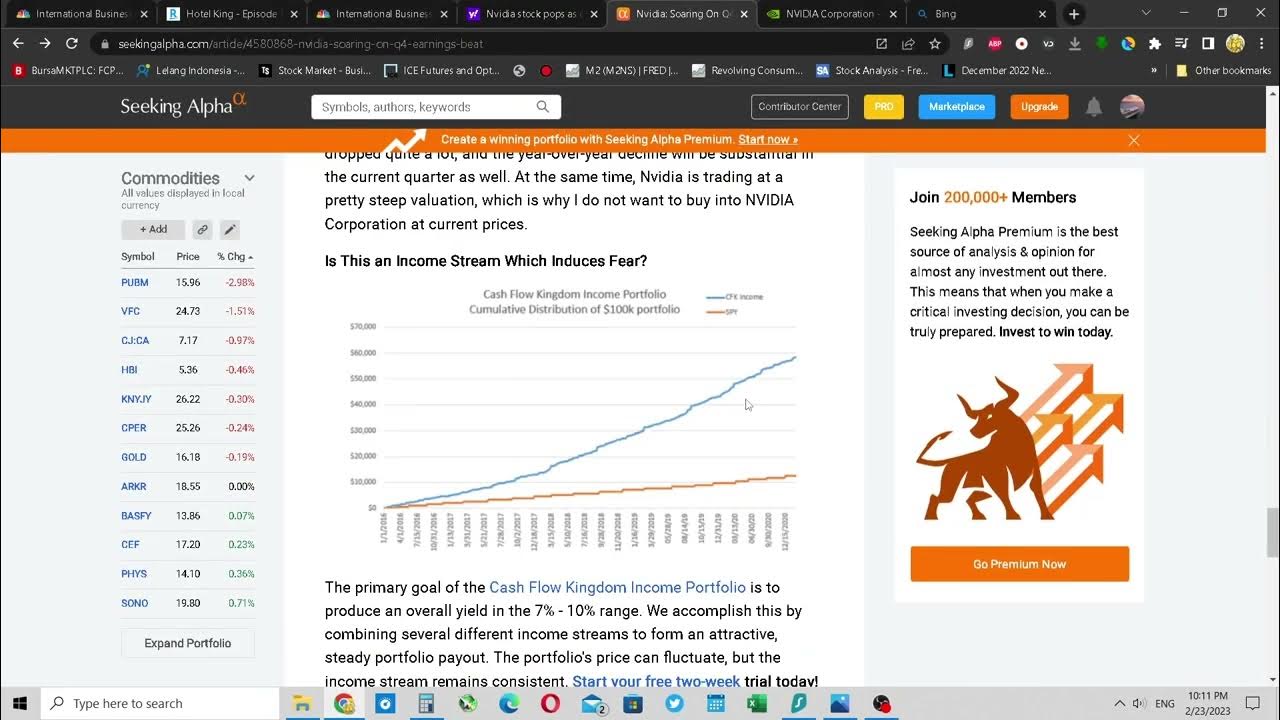This screenshot has height=720, width=1280.
Task: Show hidden system tray icons
Action: pos(1119,703)
